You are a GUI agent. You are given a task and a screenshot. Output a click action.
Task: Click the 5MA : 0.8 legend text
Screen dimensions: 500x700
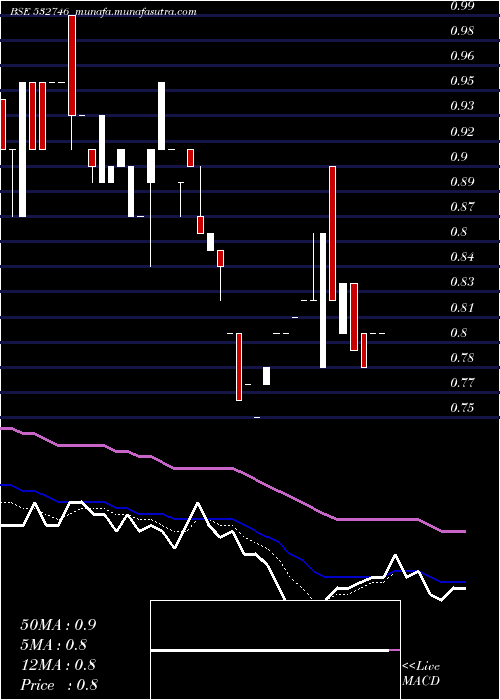coord(54,644)
